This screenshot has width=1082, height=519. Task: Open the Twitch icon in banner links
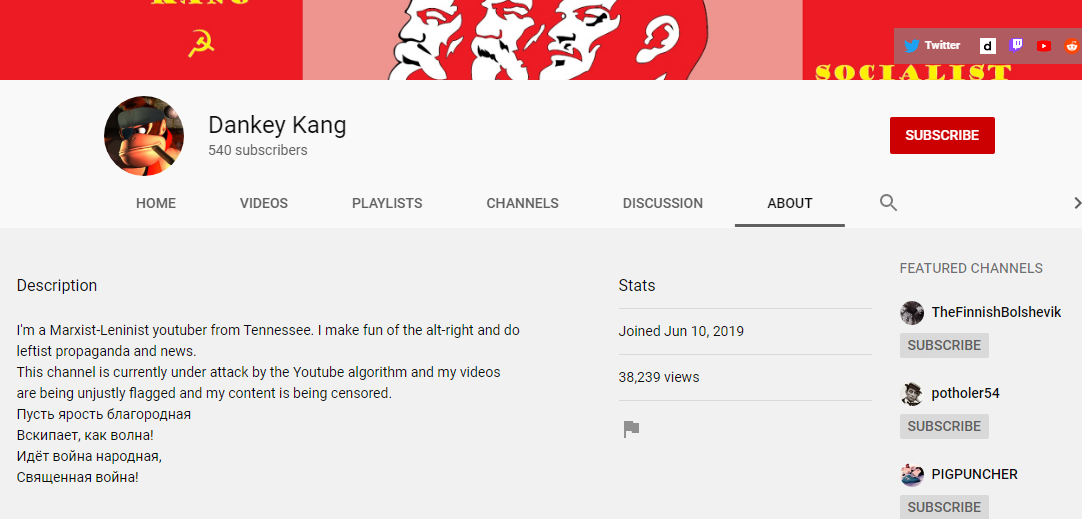[x=1016, y=46]
